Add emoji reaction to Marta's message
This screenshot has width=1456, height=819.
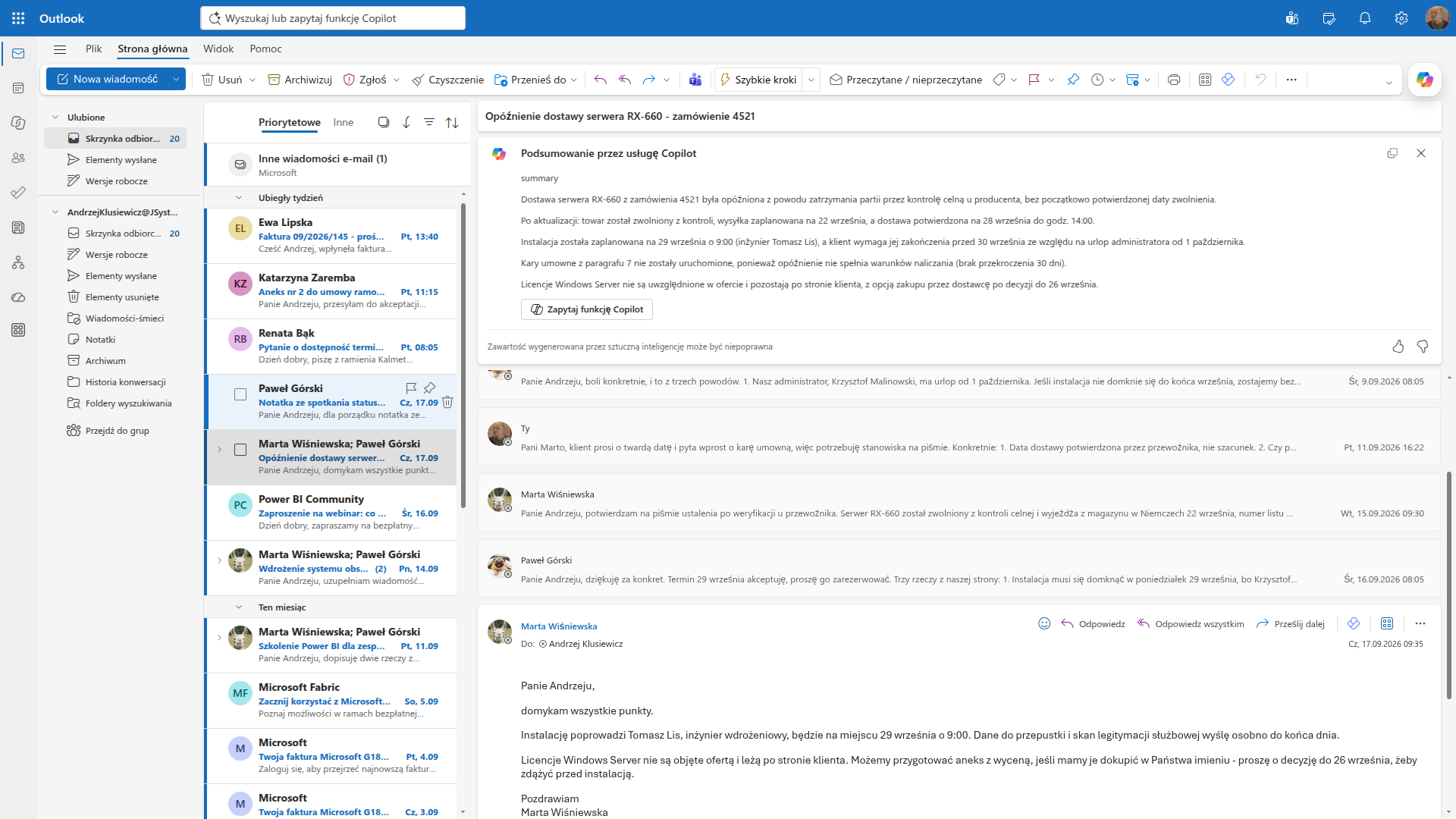(1044, 623)
